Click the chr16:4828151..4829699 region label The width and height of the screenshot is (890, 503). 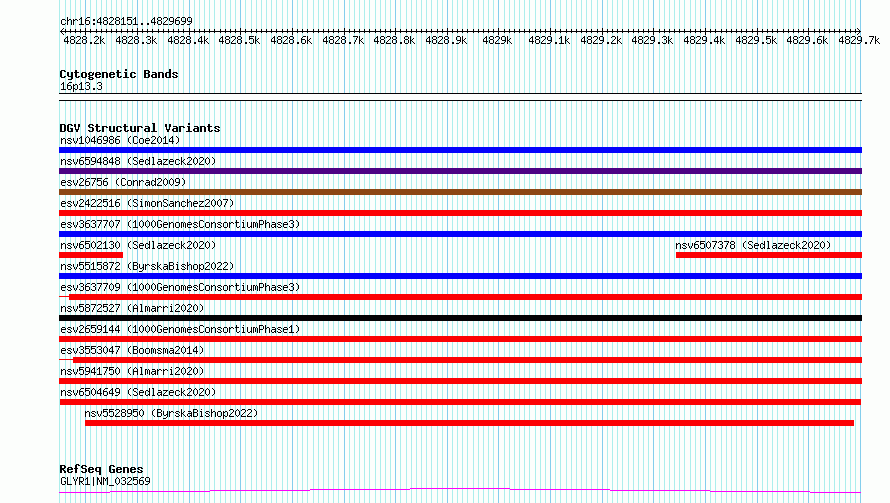126,21
